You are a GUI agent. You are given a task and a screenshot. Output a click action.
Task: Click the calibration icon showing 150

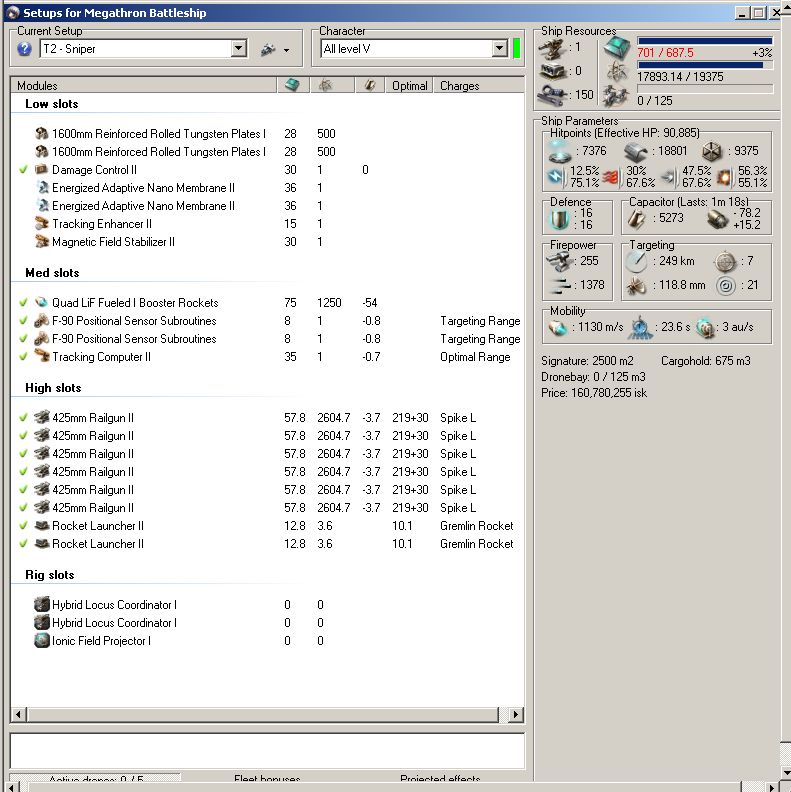click(x=552, y=95)
